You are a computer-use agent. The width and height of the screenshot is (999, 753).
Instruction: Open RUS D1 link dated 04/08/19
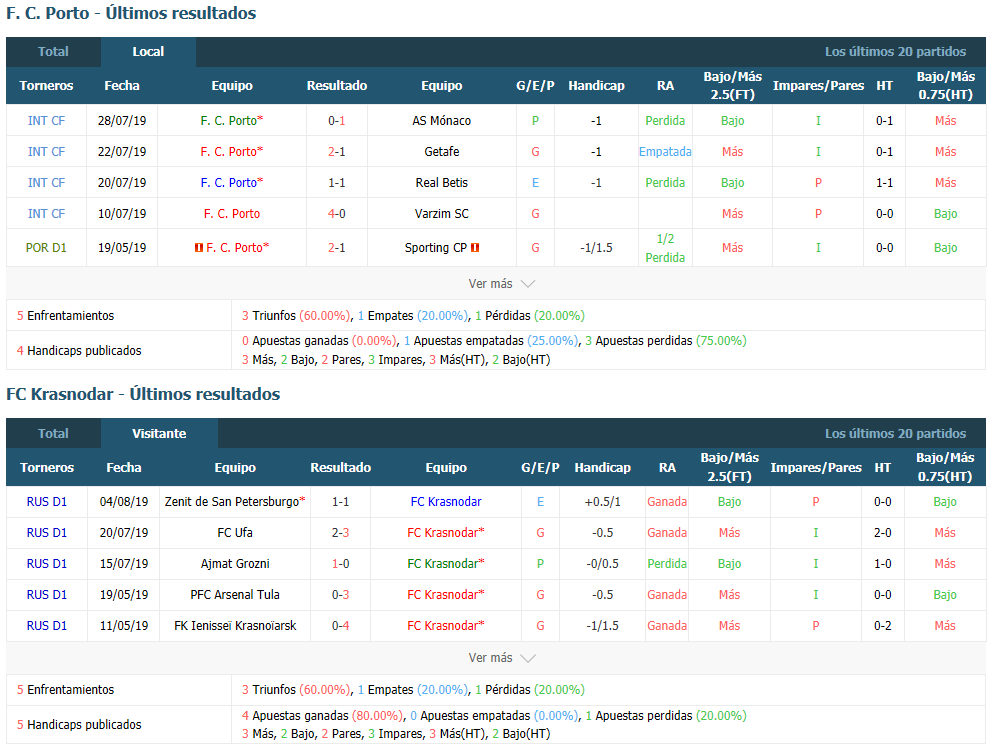click(x=47, y=502)
